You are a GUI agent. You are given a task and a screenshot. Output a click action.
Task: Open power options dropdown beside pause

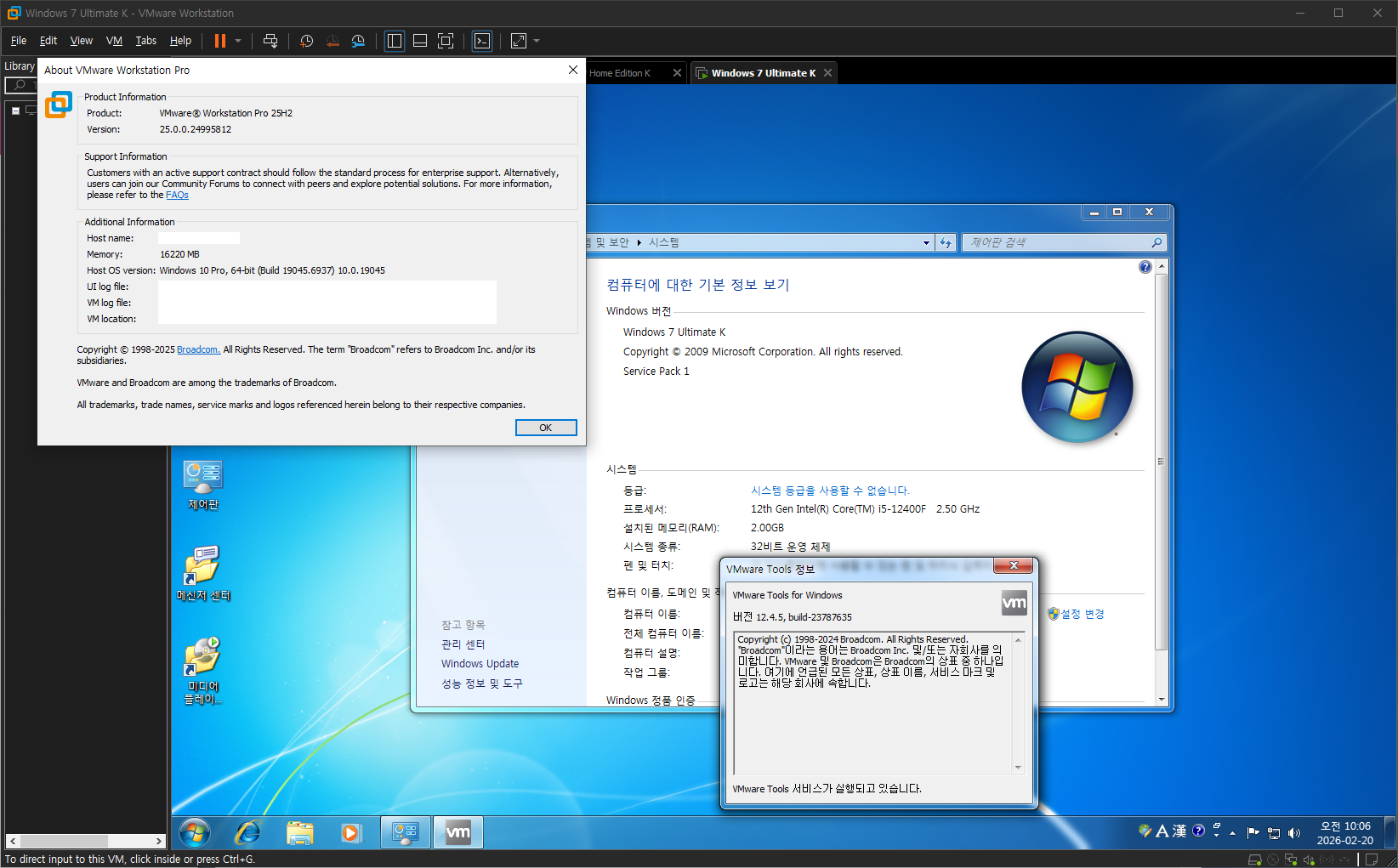click(238, 41)
